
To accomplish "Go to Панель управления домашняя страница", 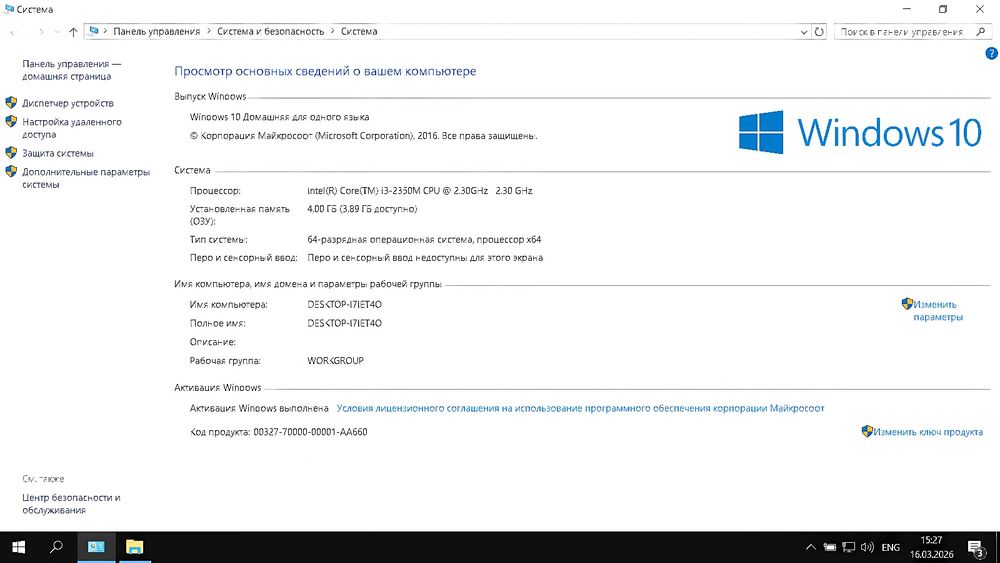I will [x=71, y=70].
